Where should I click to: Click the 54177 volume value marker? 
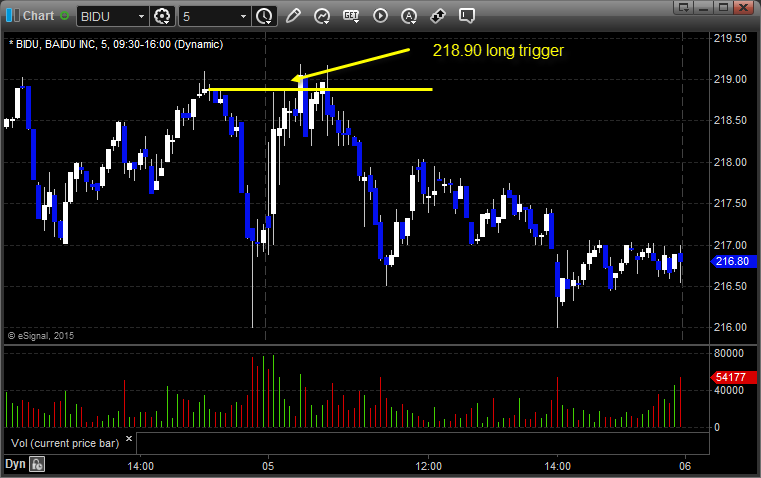[x=733, y=377]
